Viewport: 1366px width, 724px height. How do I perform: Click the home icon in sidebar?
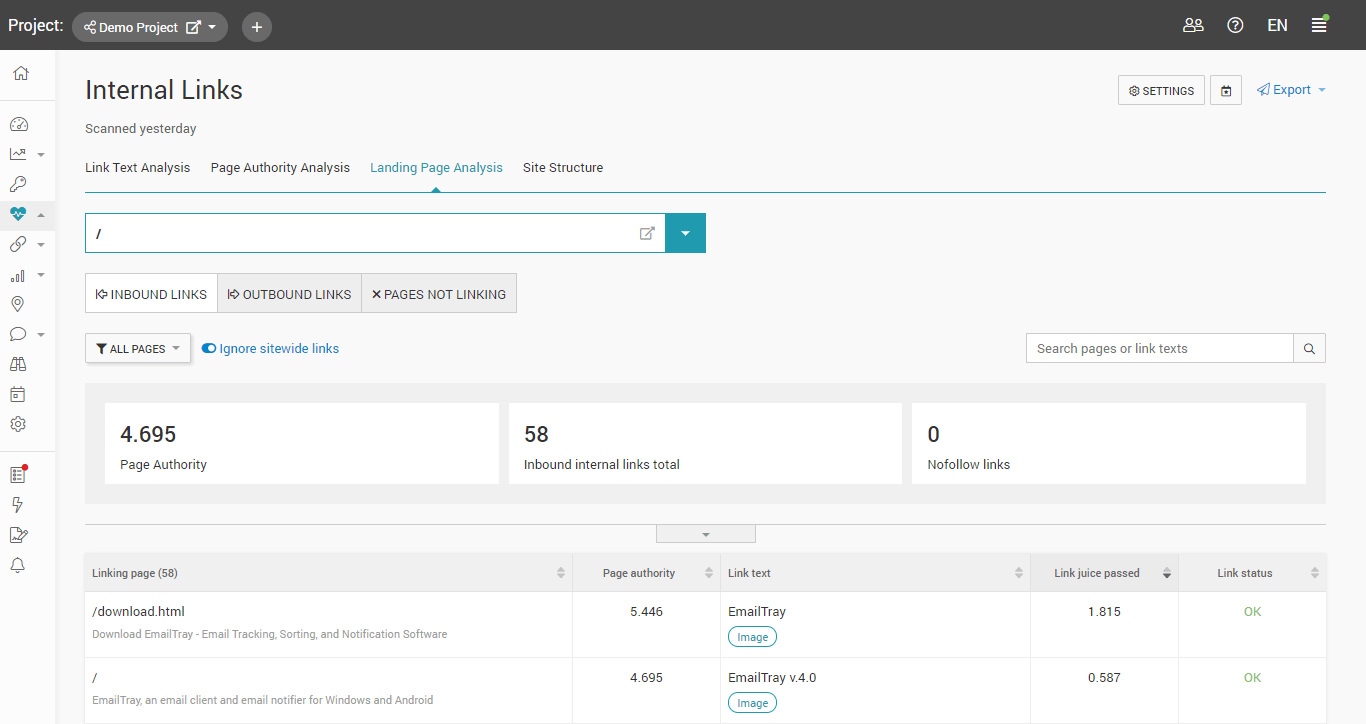coord(20,73)
